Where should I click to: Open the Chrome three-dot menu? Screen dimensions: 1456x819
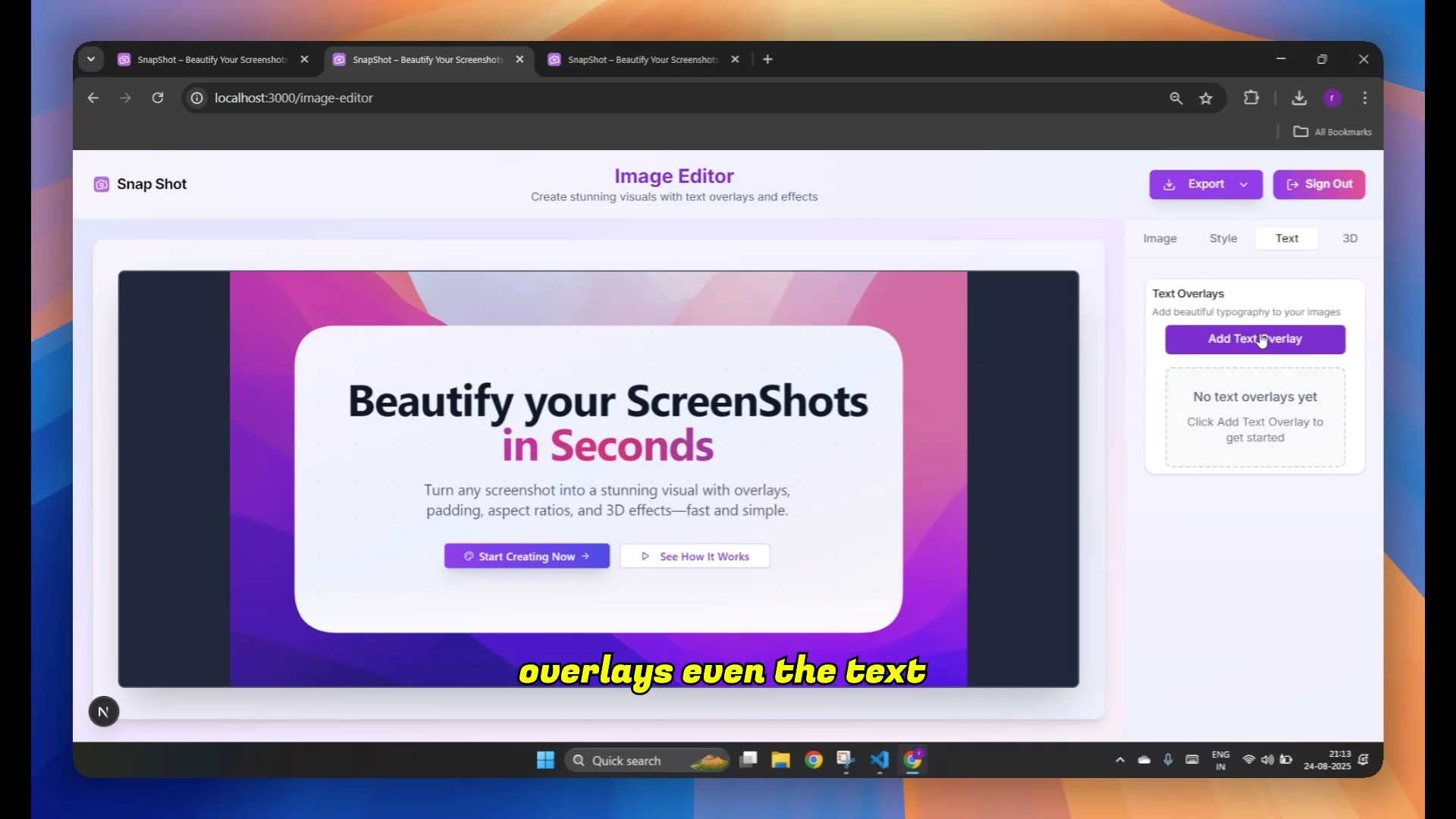[x=1365, y=98]
